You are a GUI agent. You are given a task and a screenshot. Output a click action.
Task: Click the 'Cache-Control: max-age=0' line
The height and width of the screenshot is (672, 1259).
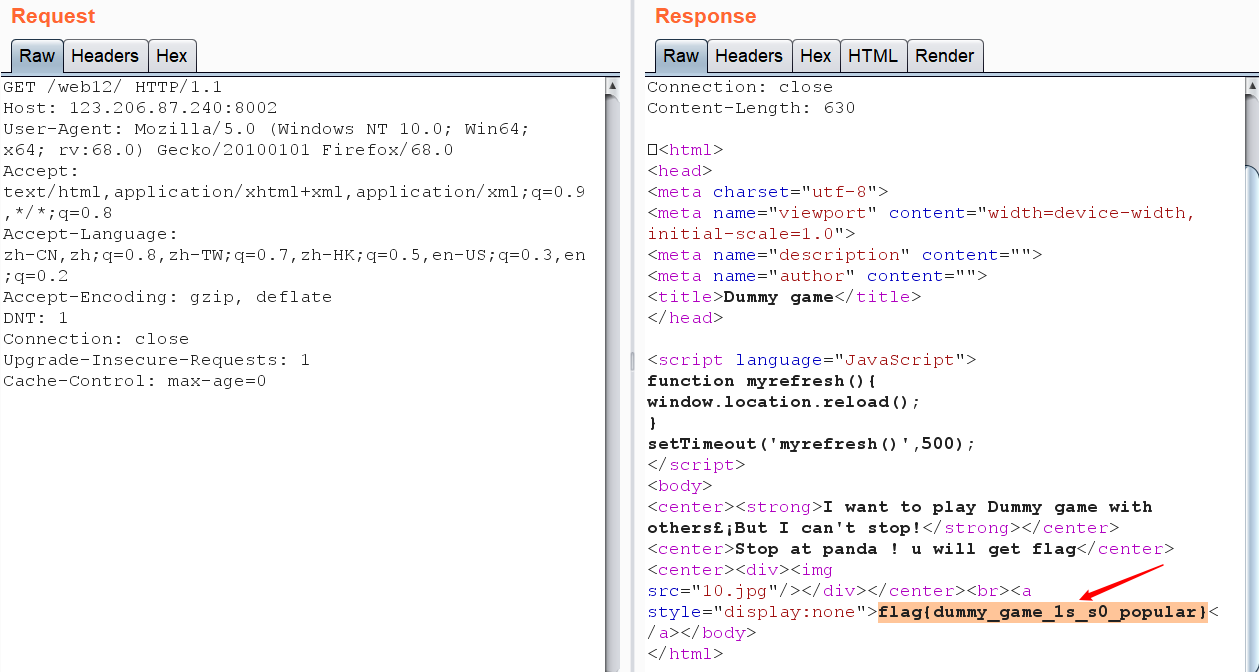pos(134,381)
